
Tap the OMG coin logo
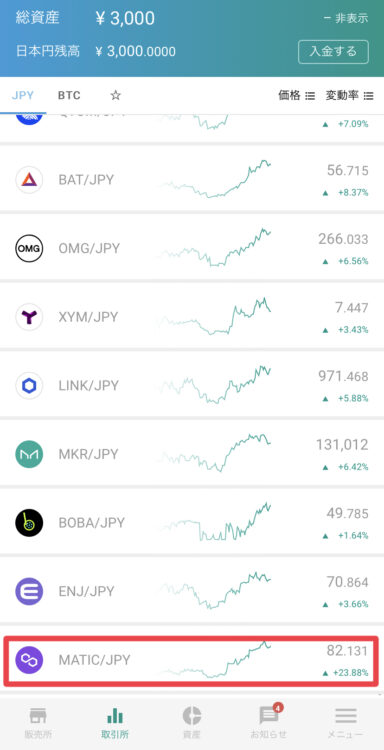pos(29,248)
